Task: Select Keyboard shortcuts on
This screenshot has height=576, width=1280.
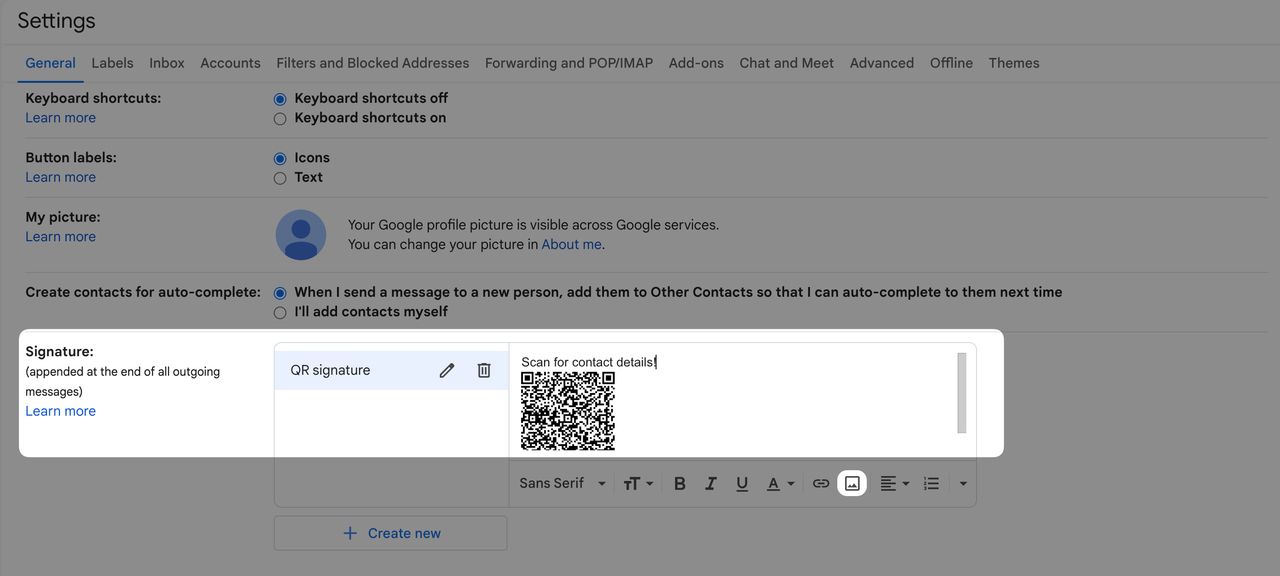Action: [x=280, y=119]
